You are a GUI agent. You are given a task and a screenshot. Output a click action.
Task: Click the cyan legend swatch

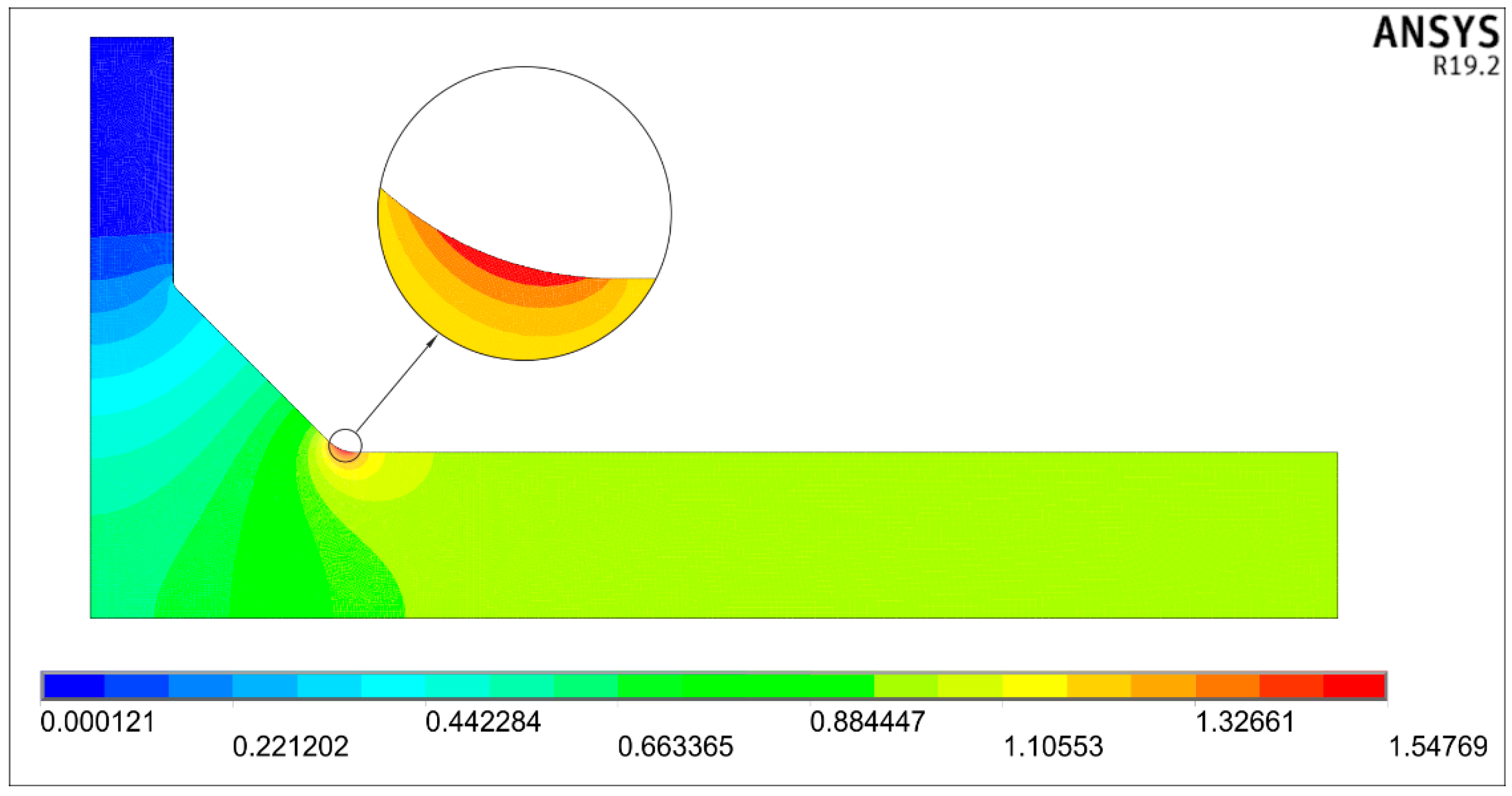click(x=393, y=685)
